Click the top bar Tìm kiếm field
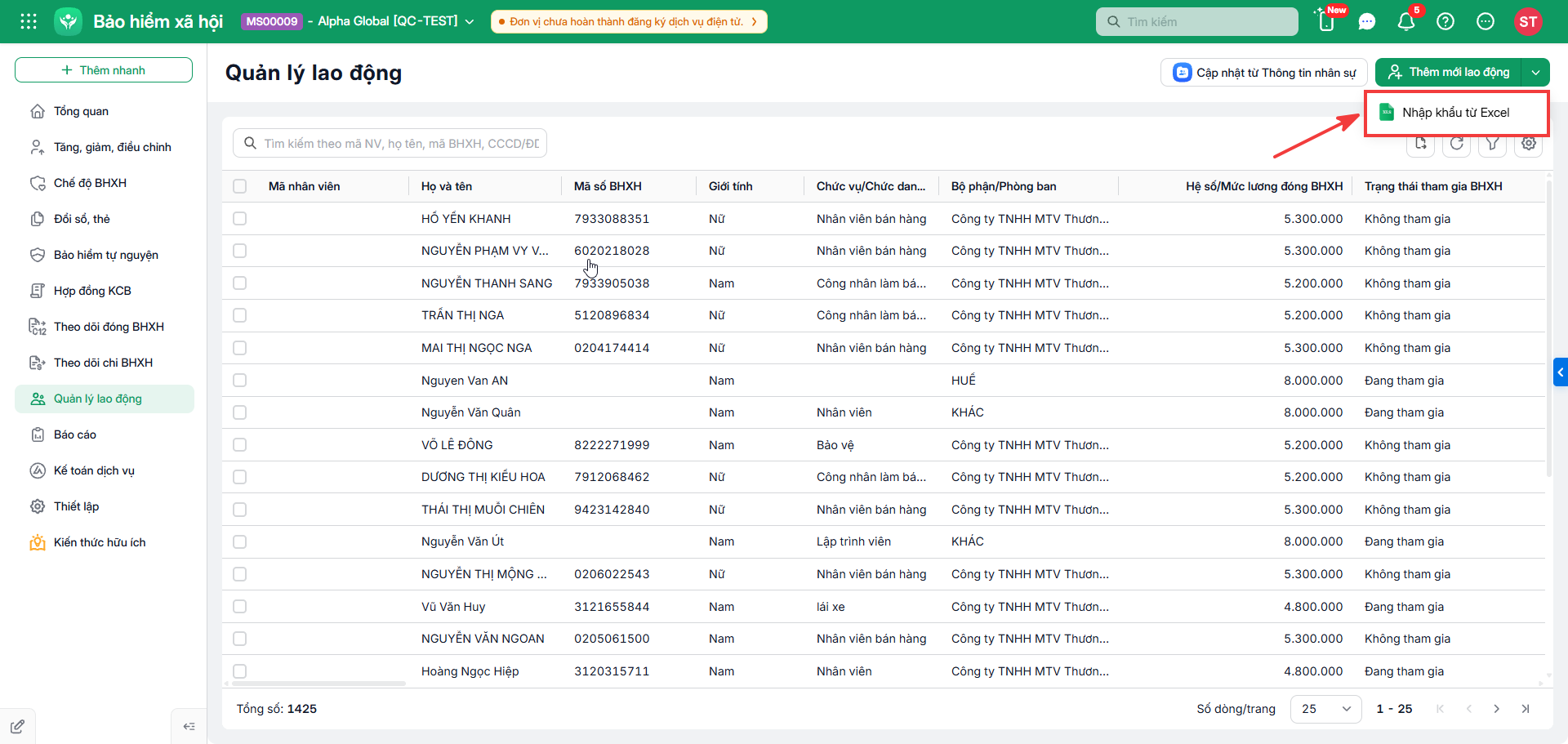This screenshot has width=1568, height=744. (1196, 22)
